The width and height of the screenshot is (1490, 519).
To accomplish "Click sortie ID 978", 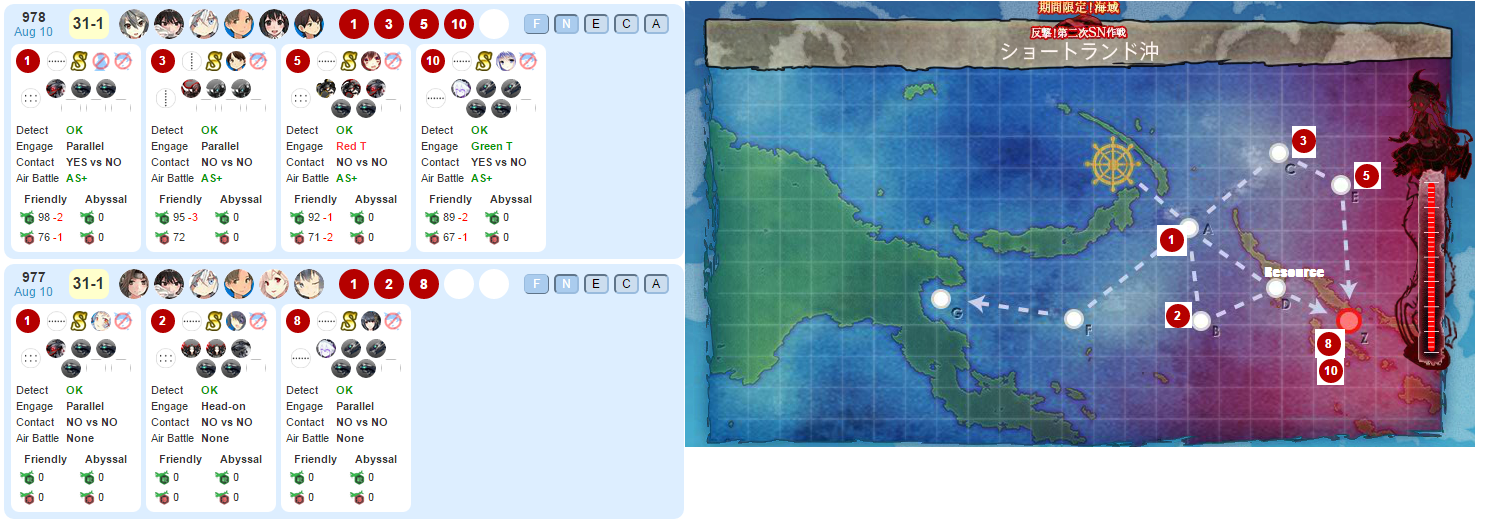I will pyautogui.click(x=34, y=16).
